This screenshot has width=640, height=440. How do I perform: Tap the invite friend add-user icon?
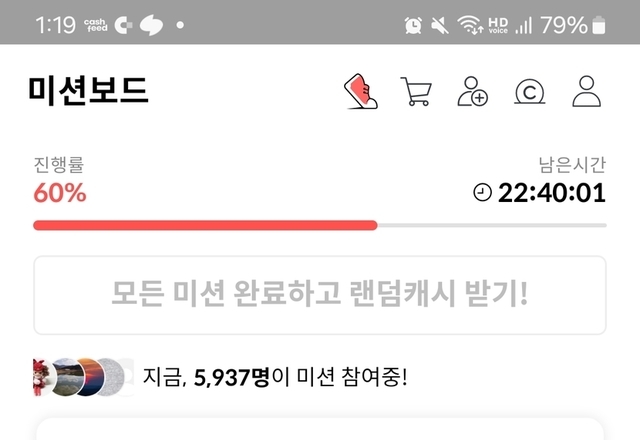coord(472,91)
